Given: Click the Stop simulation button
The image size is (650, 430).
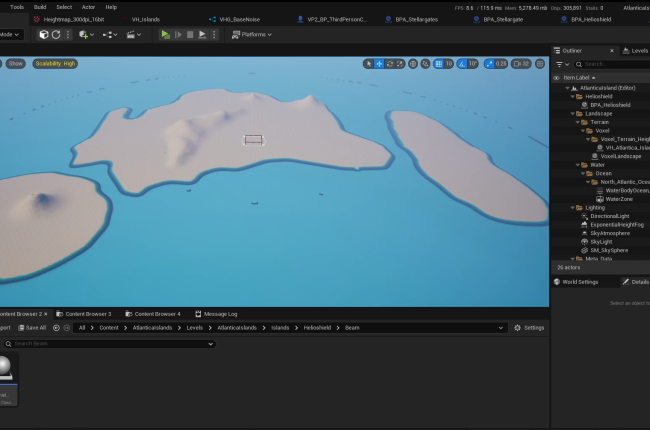Looking at the screenshot, I should pos(190,34).
